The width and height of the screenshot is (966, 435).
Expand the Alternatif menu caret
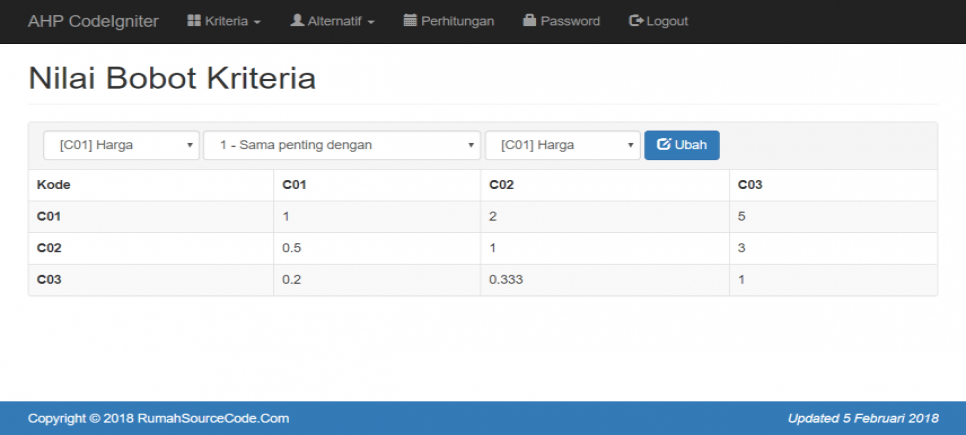[x=371, y=22]
